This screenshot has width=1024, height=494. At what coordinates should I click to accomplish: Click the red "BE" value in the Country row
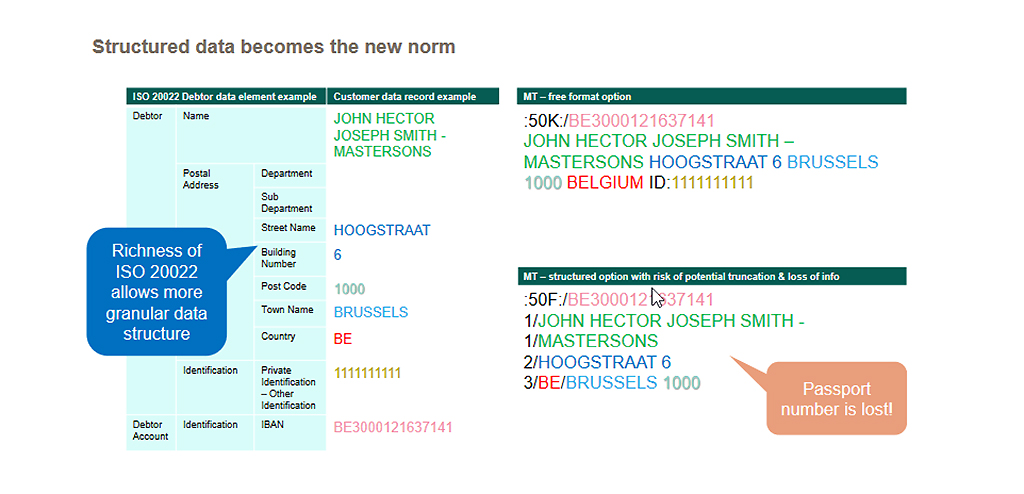[343, 340]
